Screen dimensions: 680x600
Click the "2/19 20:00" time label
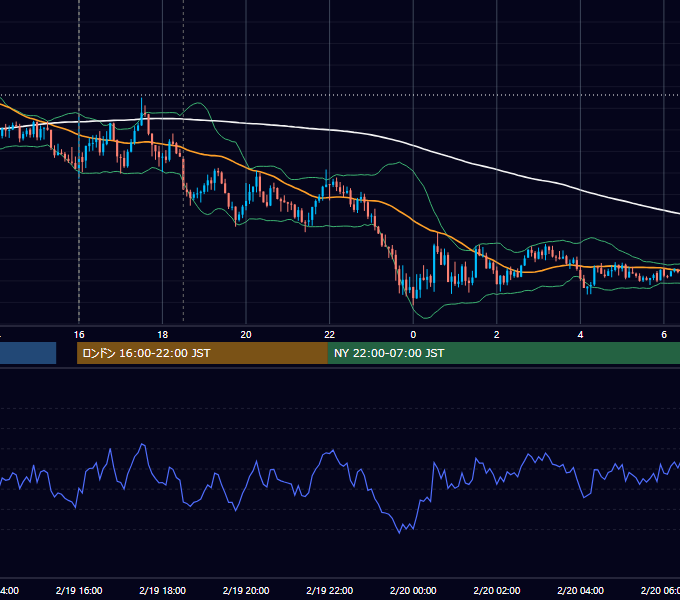[246, 590]
